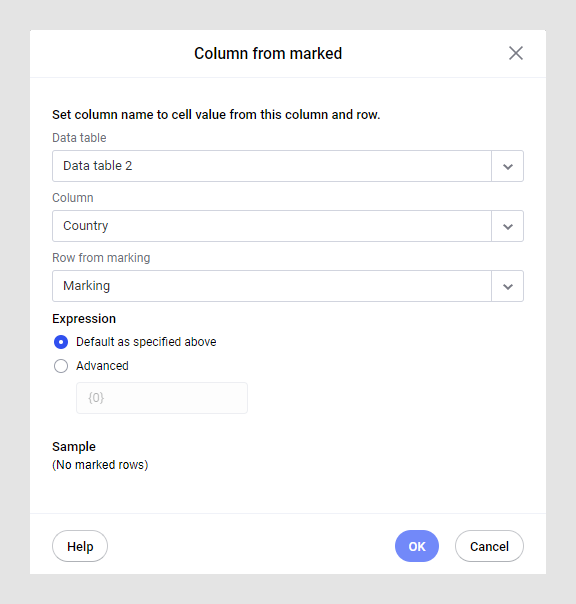This screenshot has width=576, height=604.
Task: Click the Default as specified above label
Action: click(x=146, y=342)
